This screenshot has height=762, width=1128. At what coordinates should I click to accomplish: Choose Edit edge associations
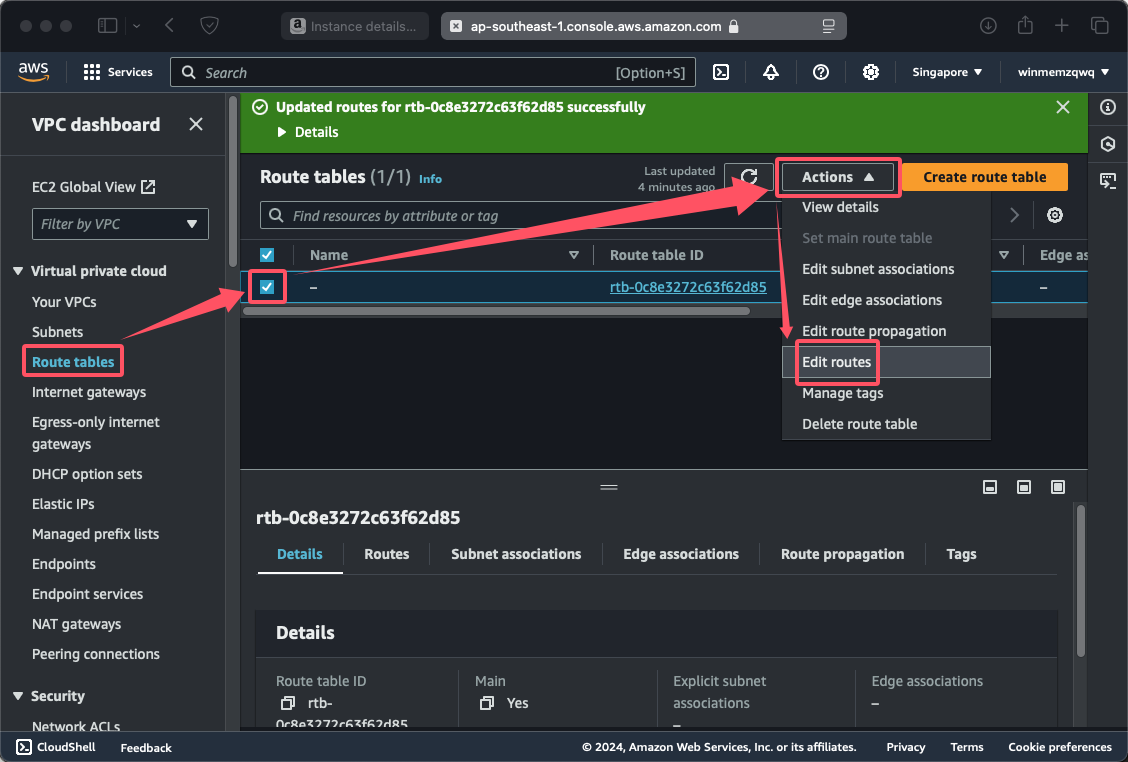(x=872, y=300)
